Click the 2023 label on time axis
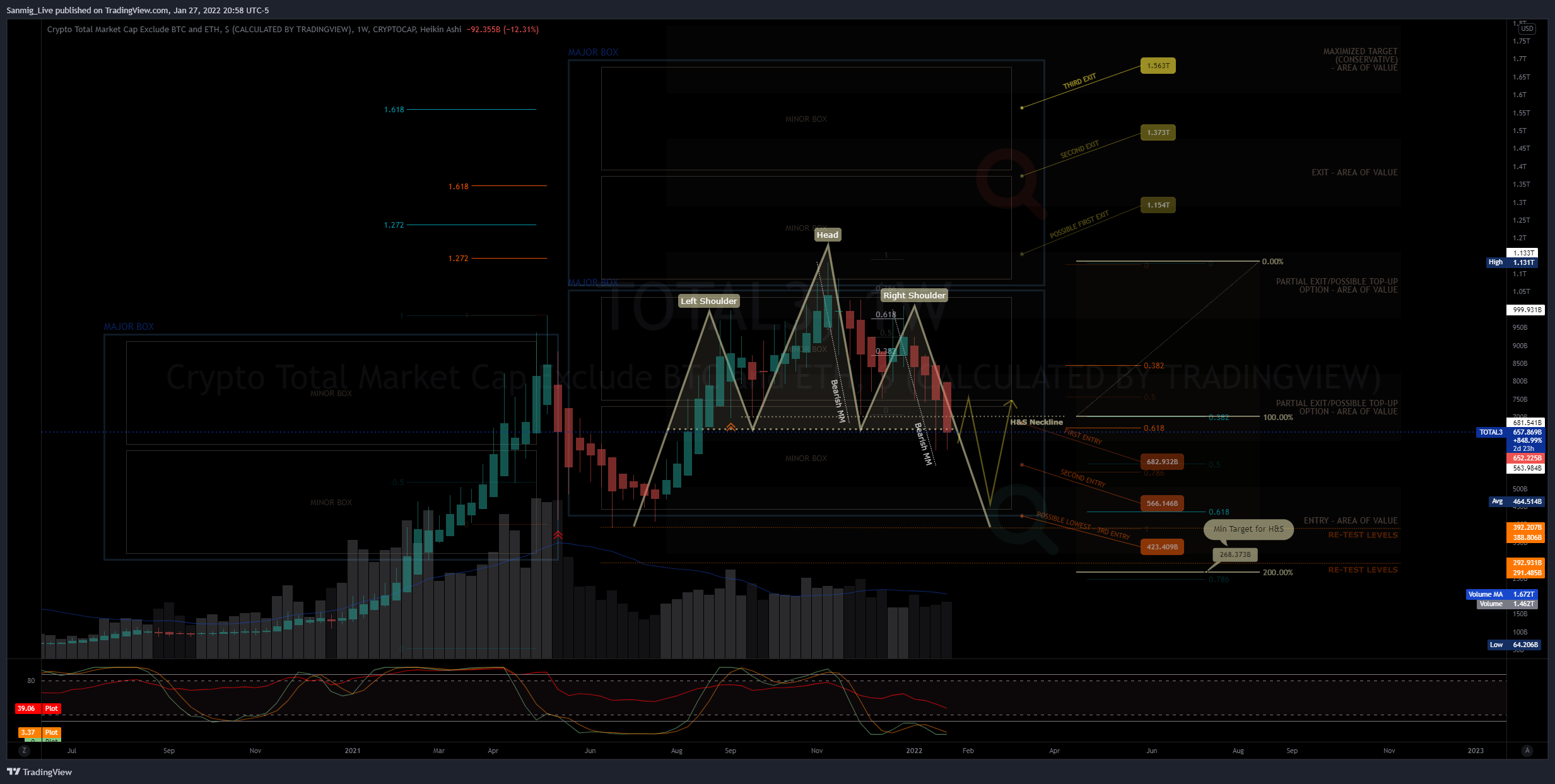Image resolution: width=1555 pixels, height=784 pixels. tap(1476, 751)
